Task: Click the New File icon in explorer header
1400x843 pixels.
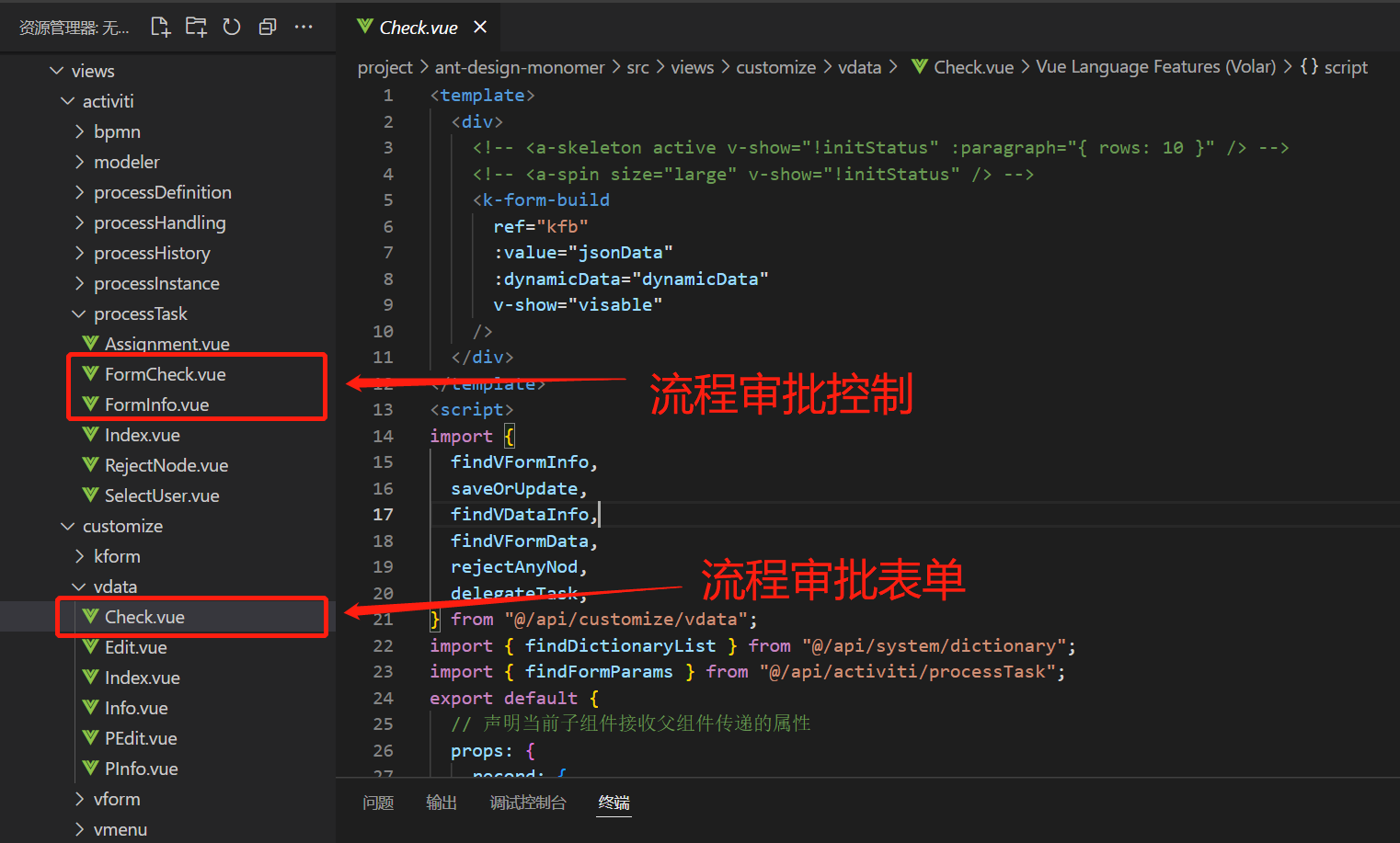Action: pos(161,27)
